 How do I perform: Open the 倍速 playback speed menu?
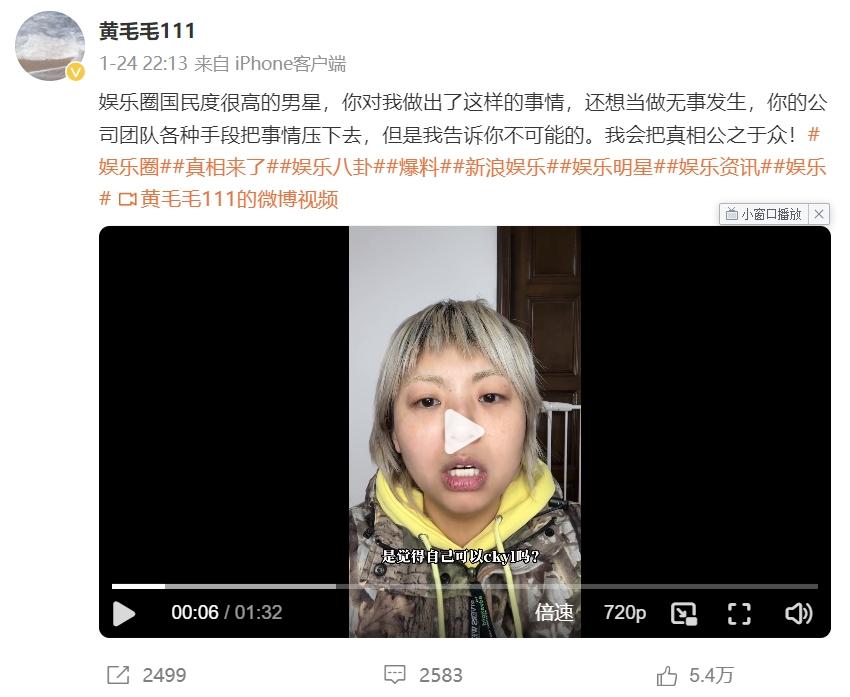(554, 613)
